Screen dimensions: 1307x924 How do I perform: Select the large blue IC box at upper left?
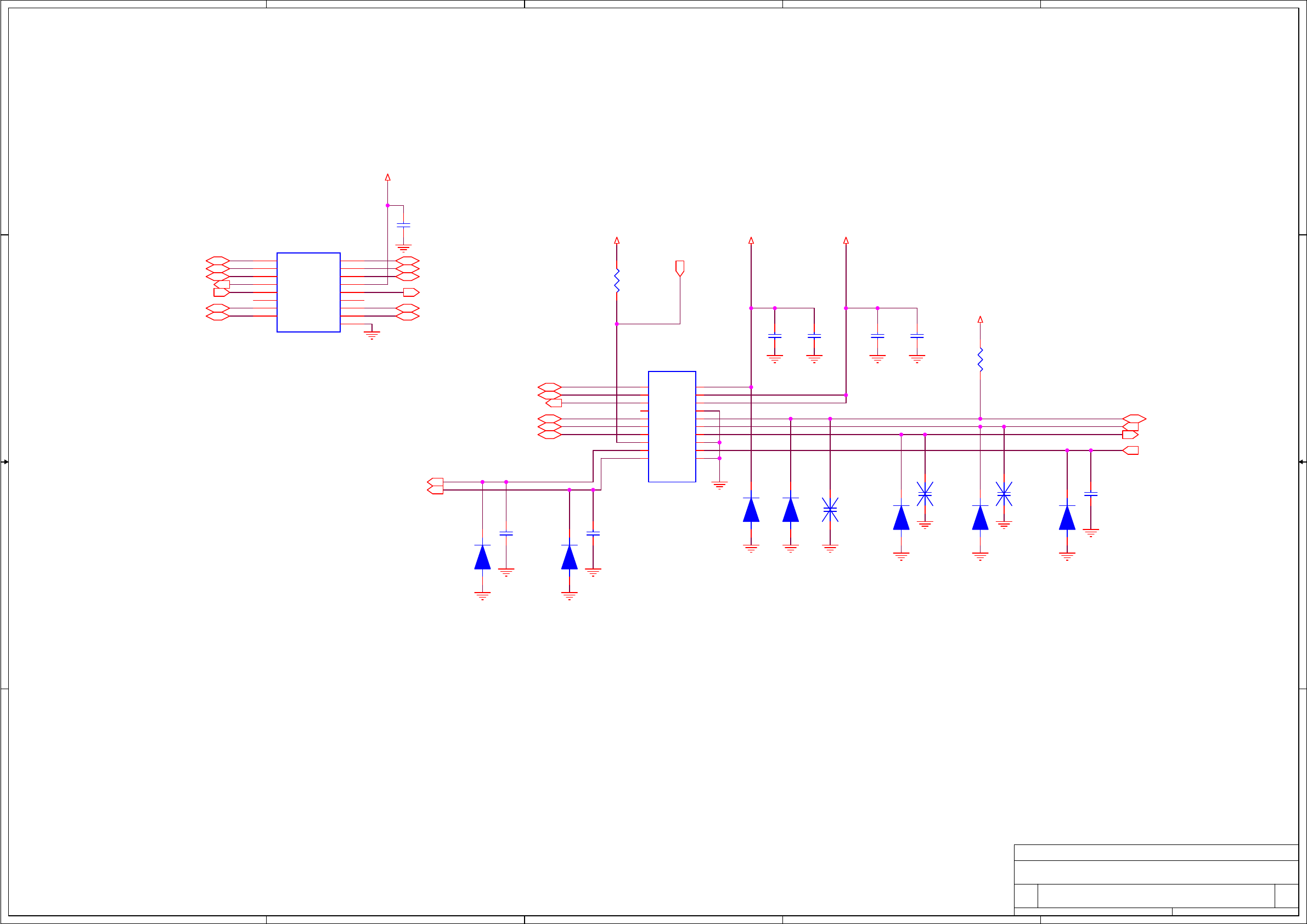(x=308, y=292)
